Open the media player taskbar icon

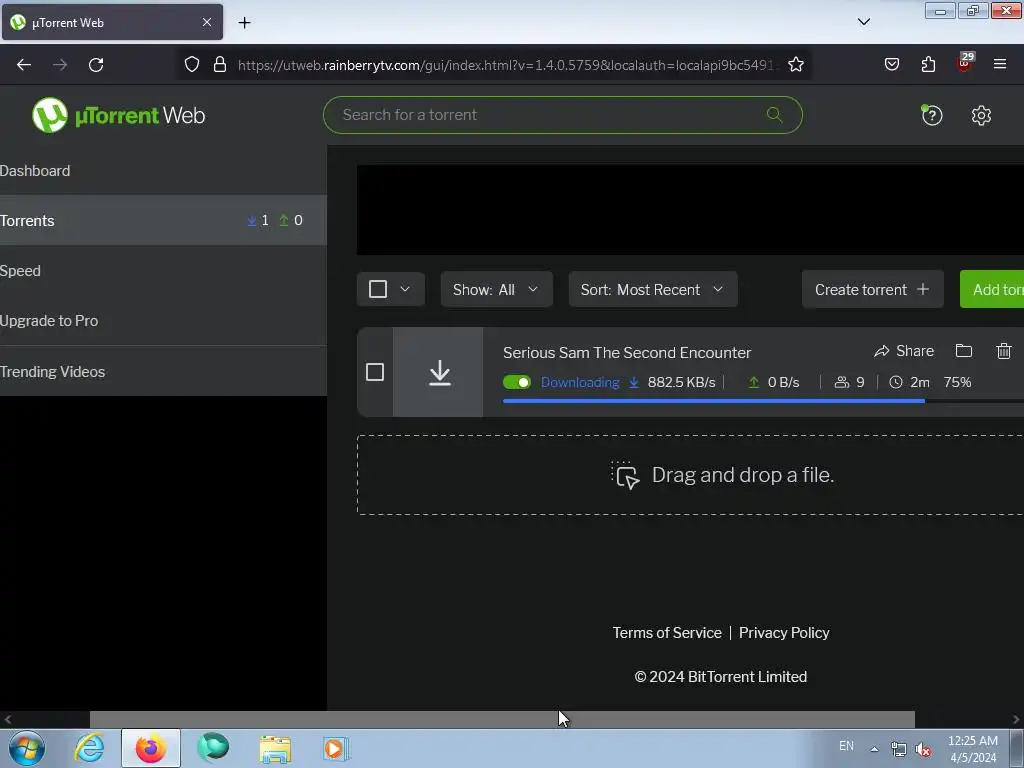coord(336,749)
